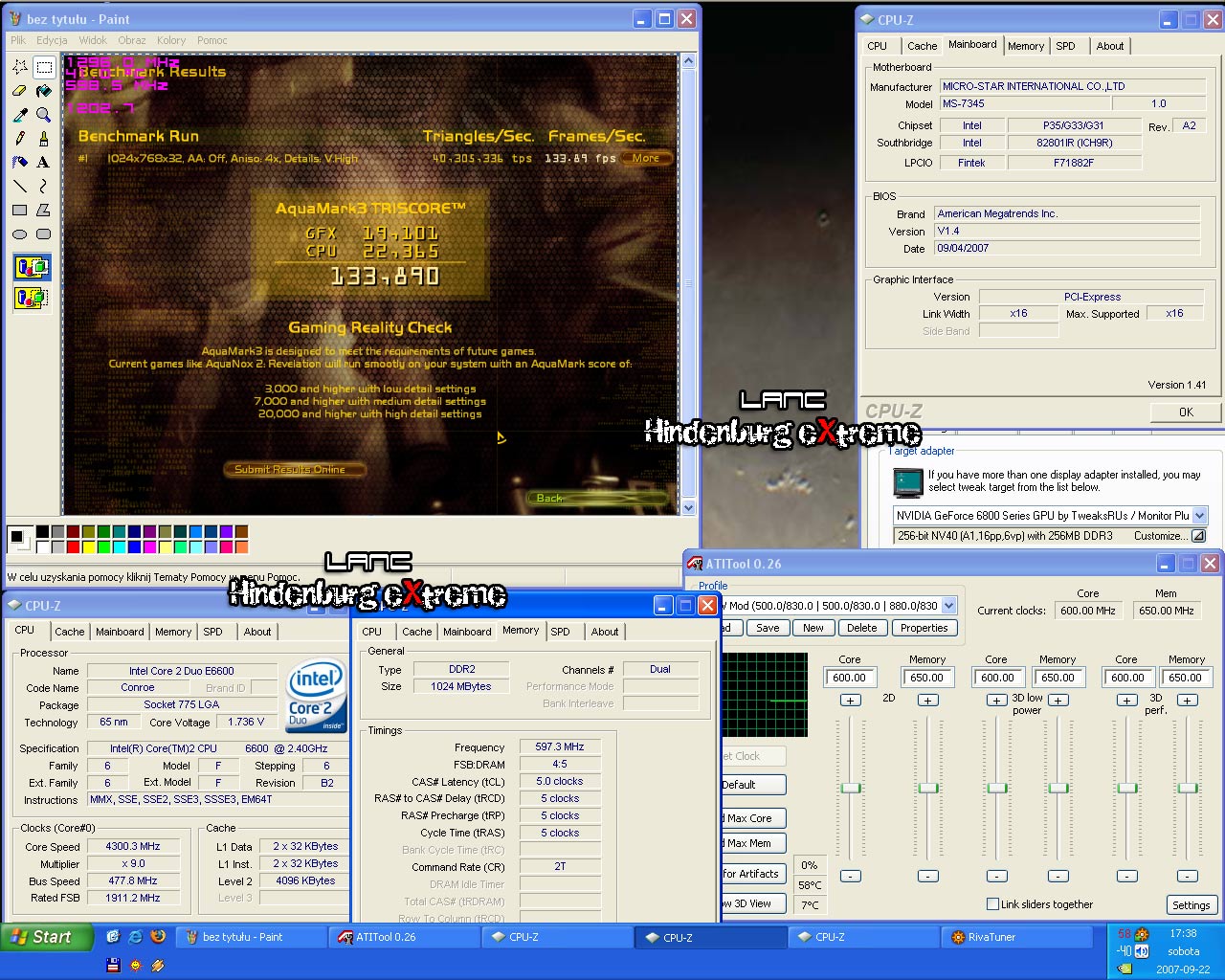This screenshot has height=980, width=1225.
Task: Select the Polygon tool in Paint
Action: tap(44, 211)
